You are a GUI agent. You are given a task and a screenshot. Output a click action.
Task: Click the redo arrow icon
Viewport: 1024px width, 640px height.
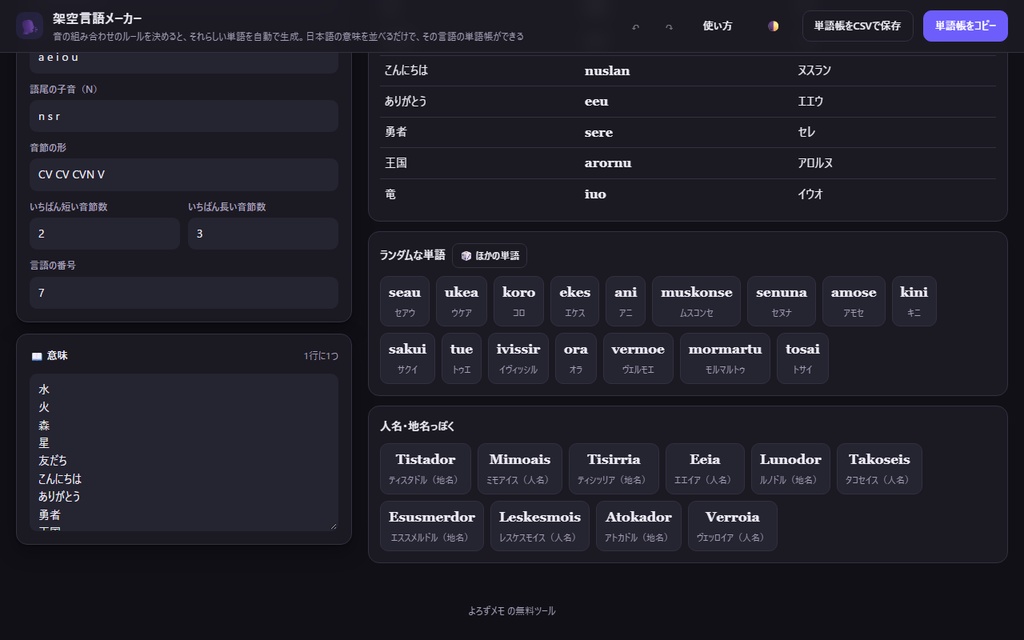click(669, 27)
